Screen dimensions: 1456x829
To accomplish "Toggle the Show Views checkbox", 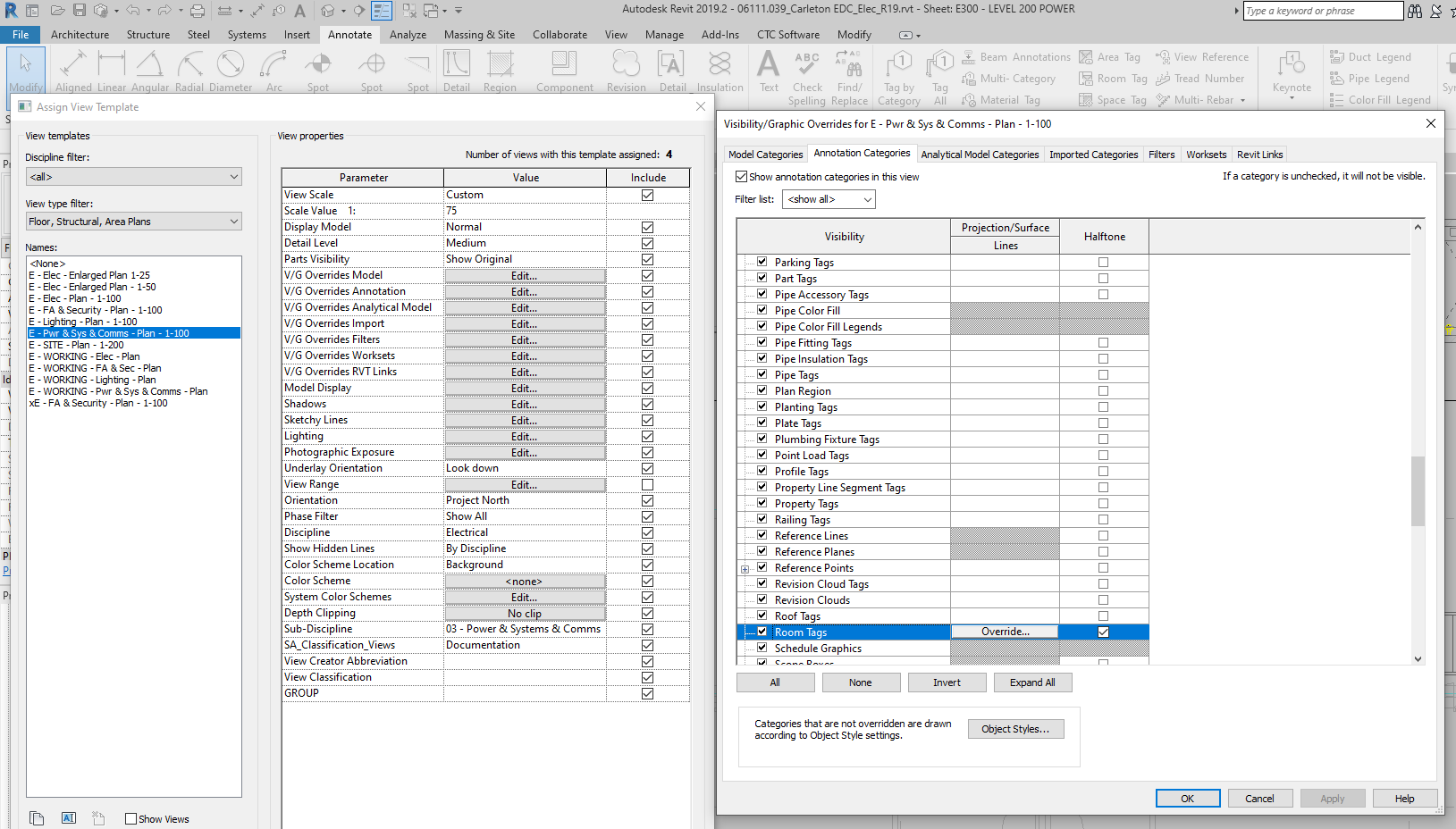I will [x=131, y=819].
